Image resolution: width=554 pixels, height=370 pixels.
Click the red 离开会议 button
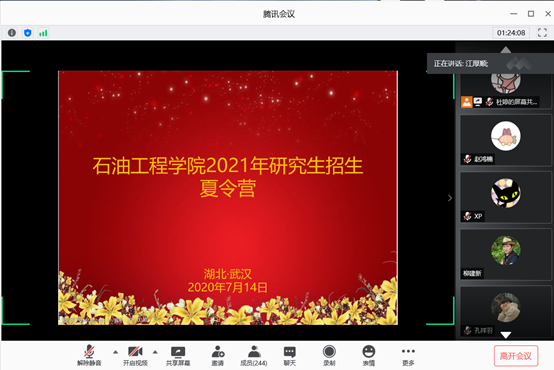pyautogui.click(x=516, y=356)
